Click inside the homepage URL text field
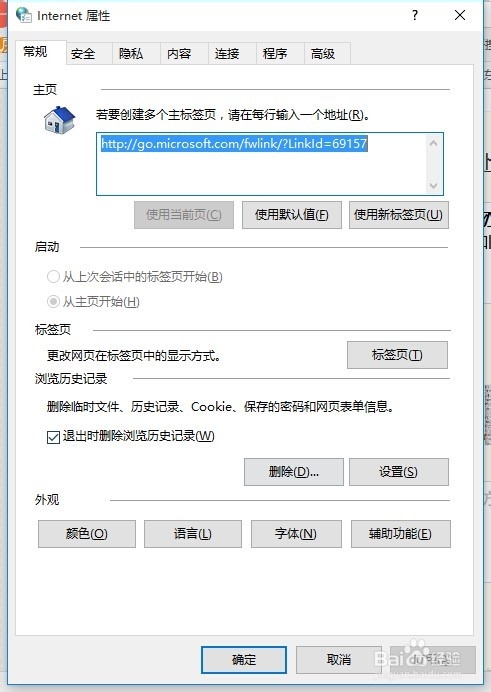Viewport: 491px width, 692px height. pyautogui.click(x=262, y=164)
